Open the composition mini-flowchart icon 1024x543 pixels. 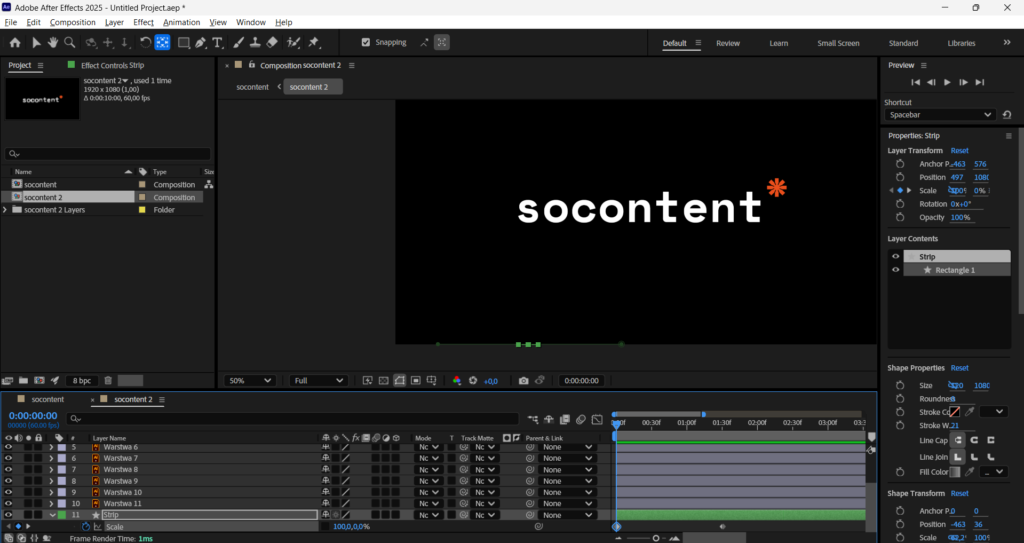(533, 420)
